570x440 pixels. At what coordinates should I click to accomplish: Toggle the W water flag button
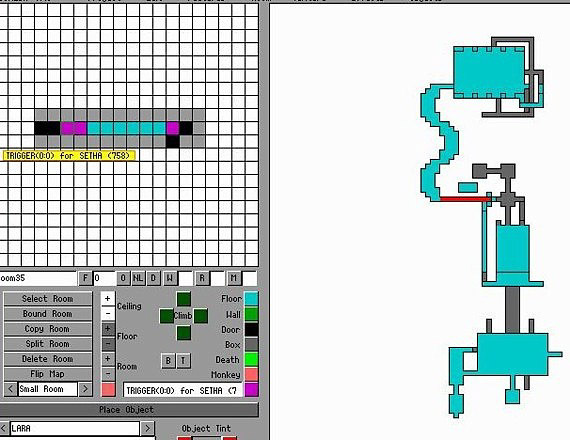pyautogui.click(x=169, y=278)
